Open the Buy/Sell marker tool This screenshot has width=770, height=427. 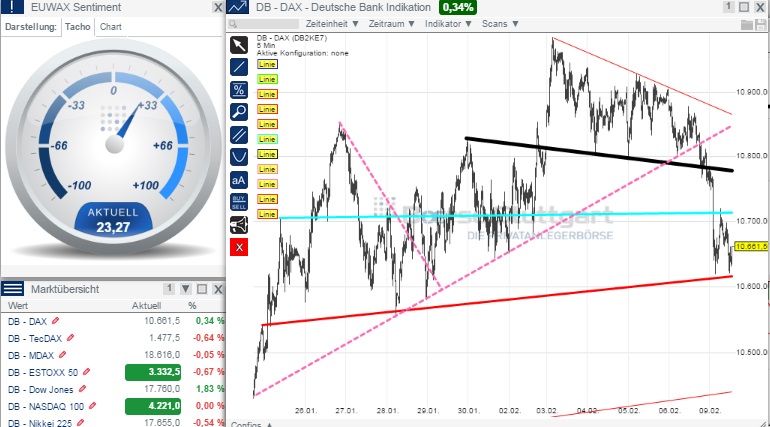(239, 202)
